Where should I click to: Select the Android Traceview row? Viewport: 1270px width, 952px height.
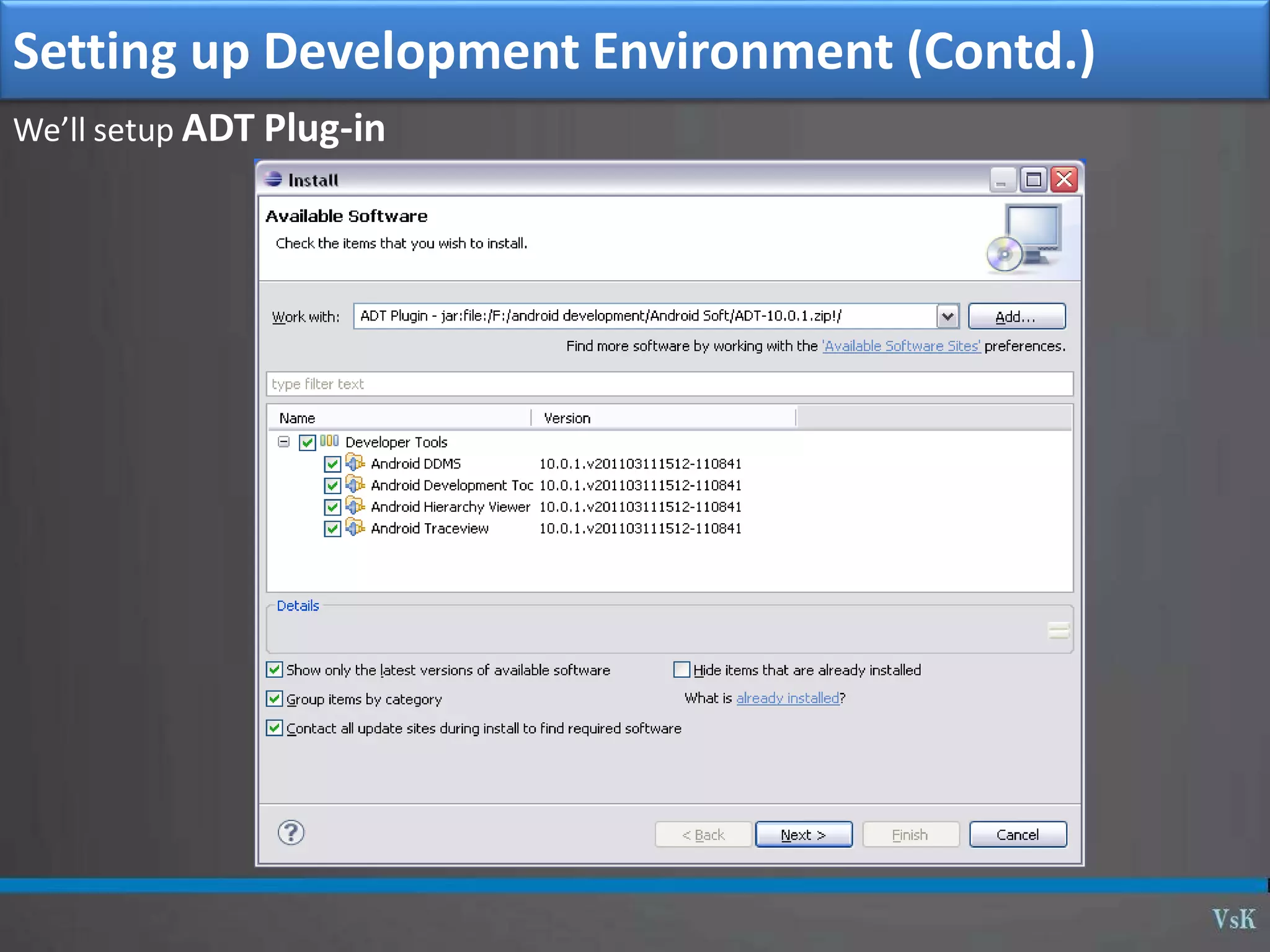(x=670, y=529)
